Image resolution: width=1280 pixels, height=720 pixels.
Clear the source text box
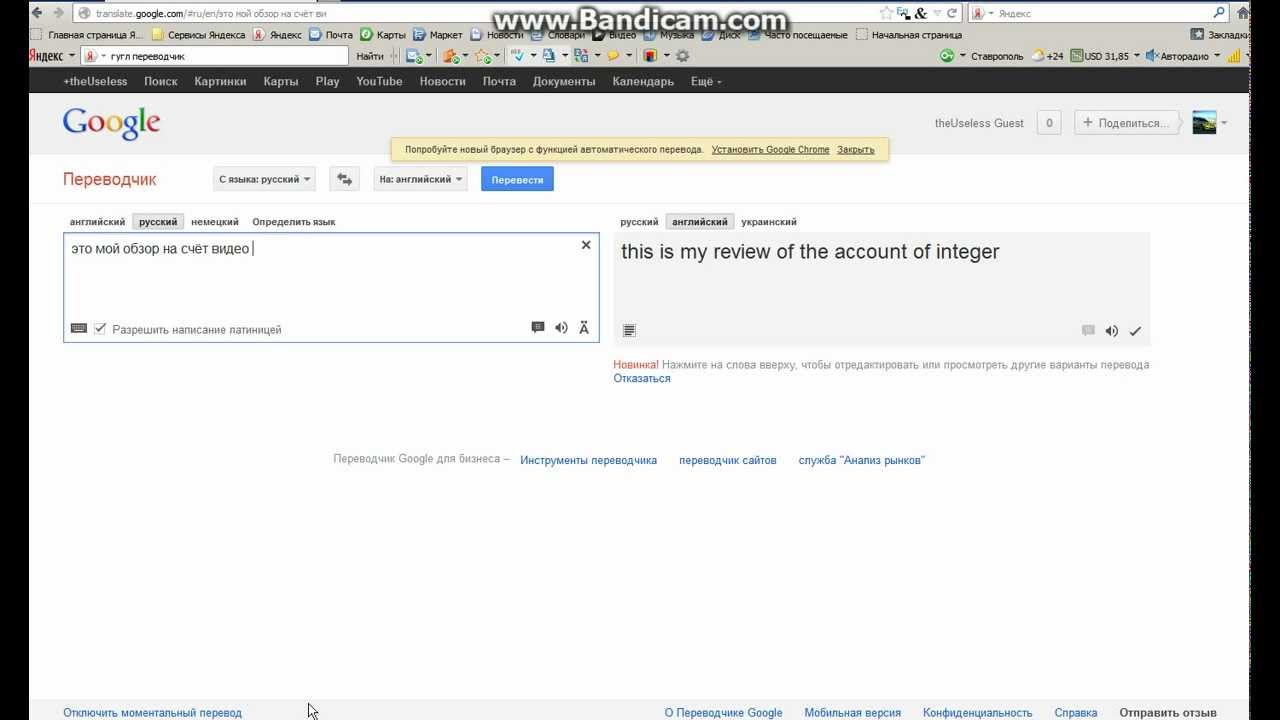(586, 245)
